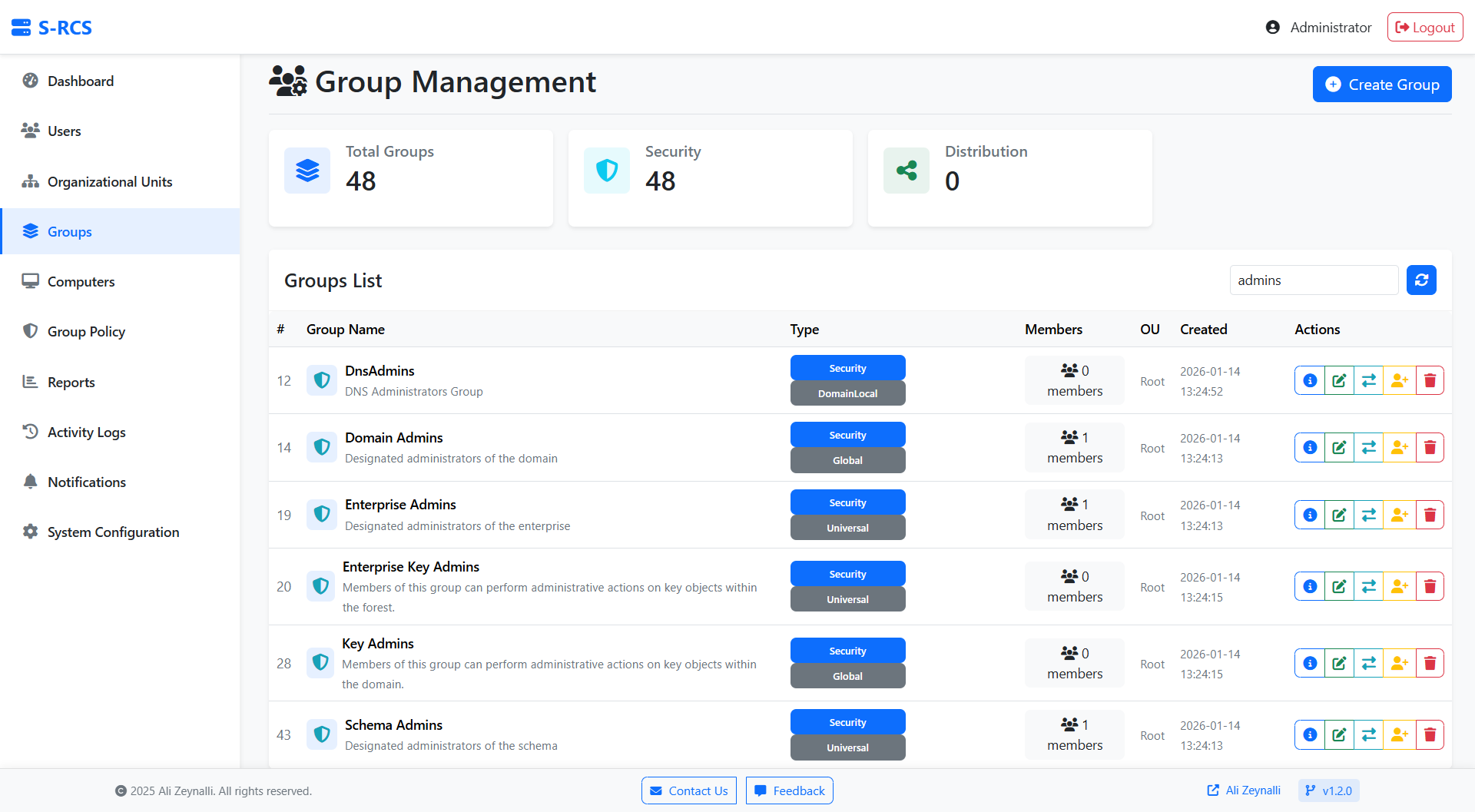View Activity Logs from sidebar
The image size is (1475, 812).
click(x=87, y=432)
